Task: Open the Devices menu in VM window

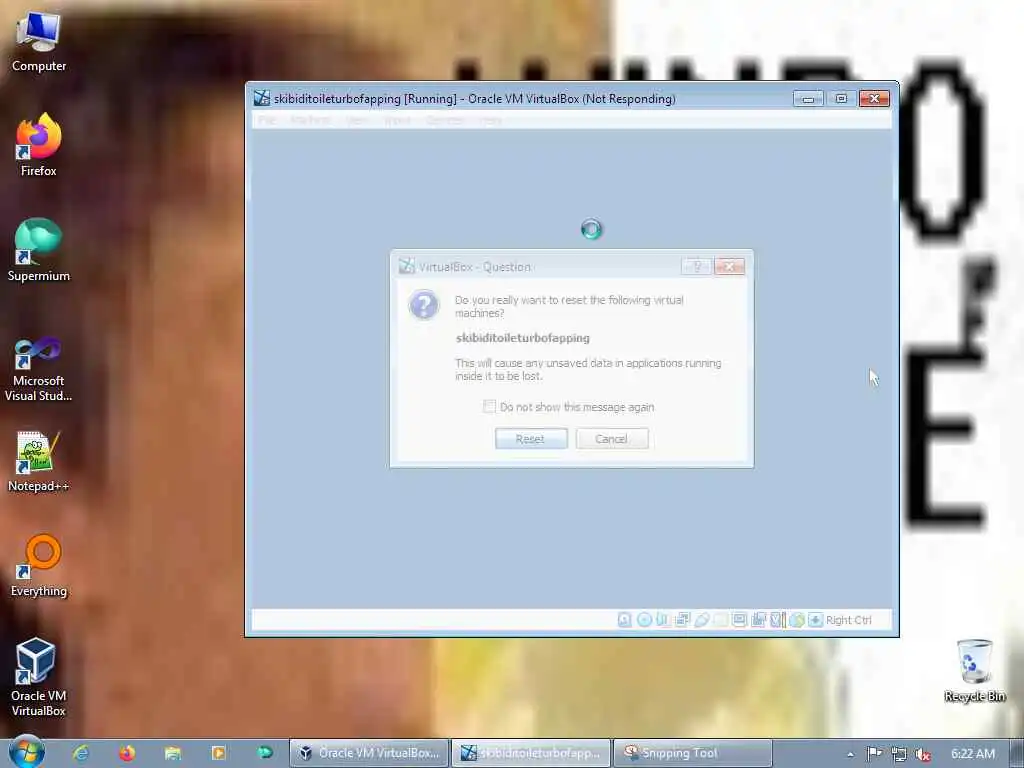Action: (445, 120)
